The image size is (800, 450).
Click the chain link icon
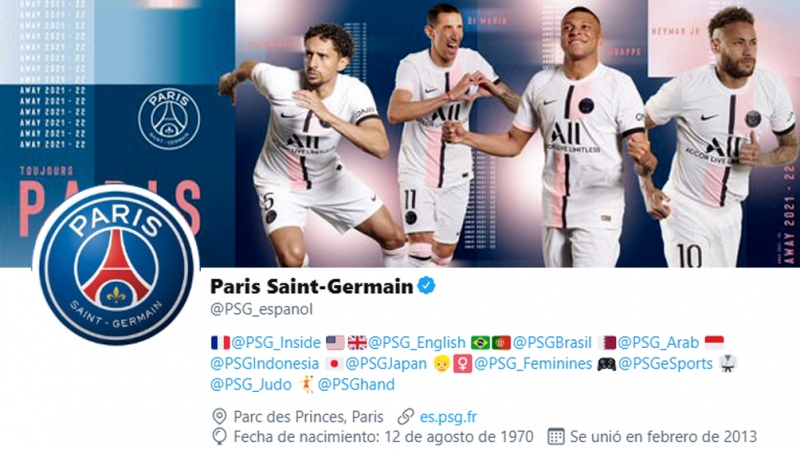(406, 416)
